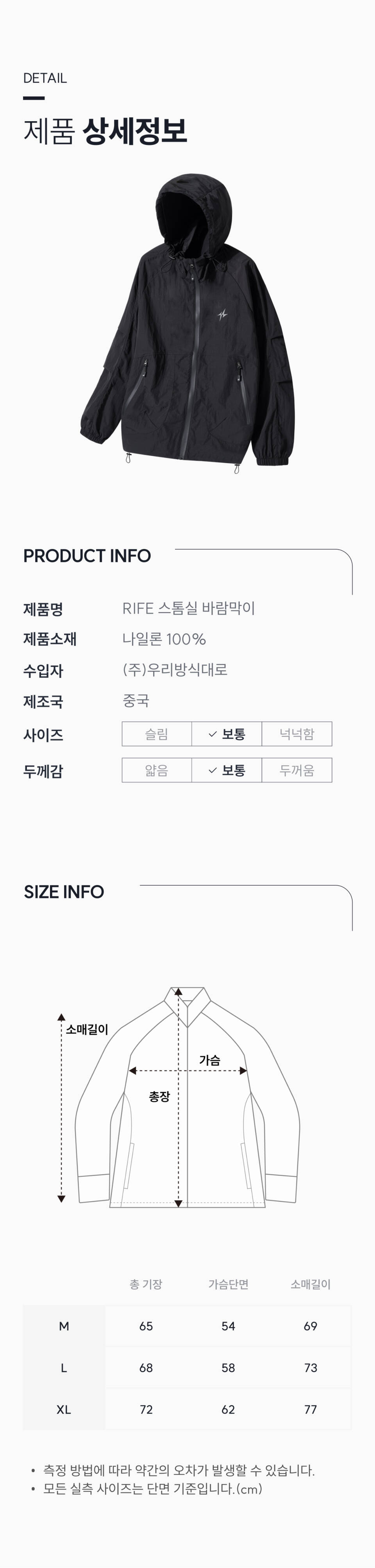Select the checked 보통 size fit option
The image size is (375, 1568).
coord(227,734)
